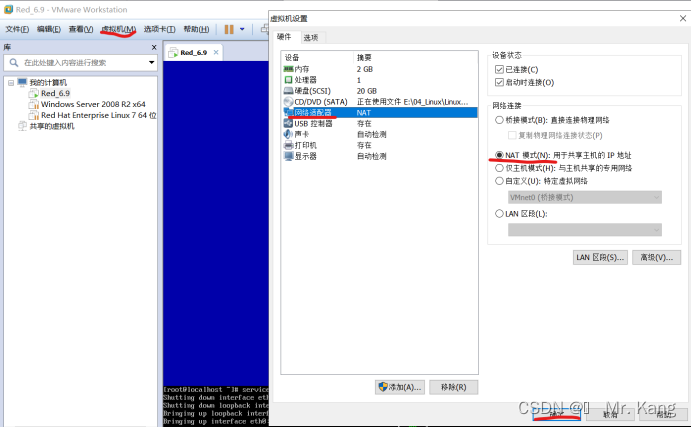Select Bridged mode (桥接模式) radio button

tap(499, 120)
